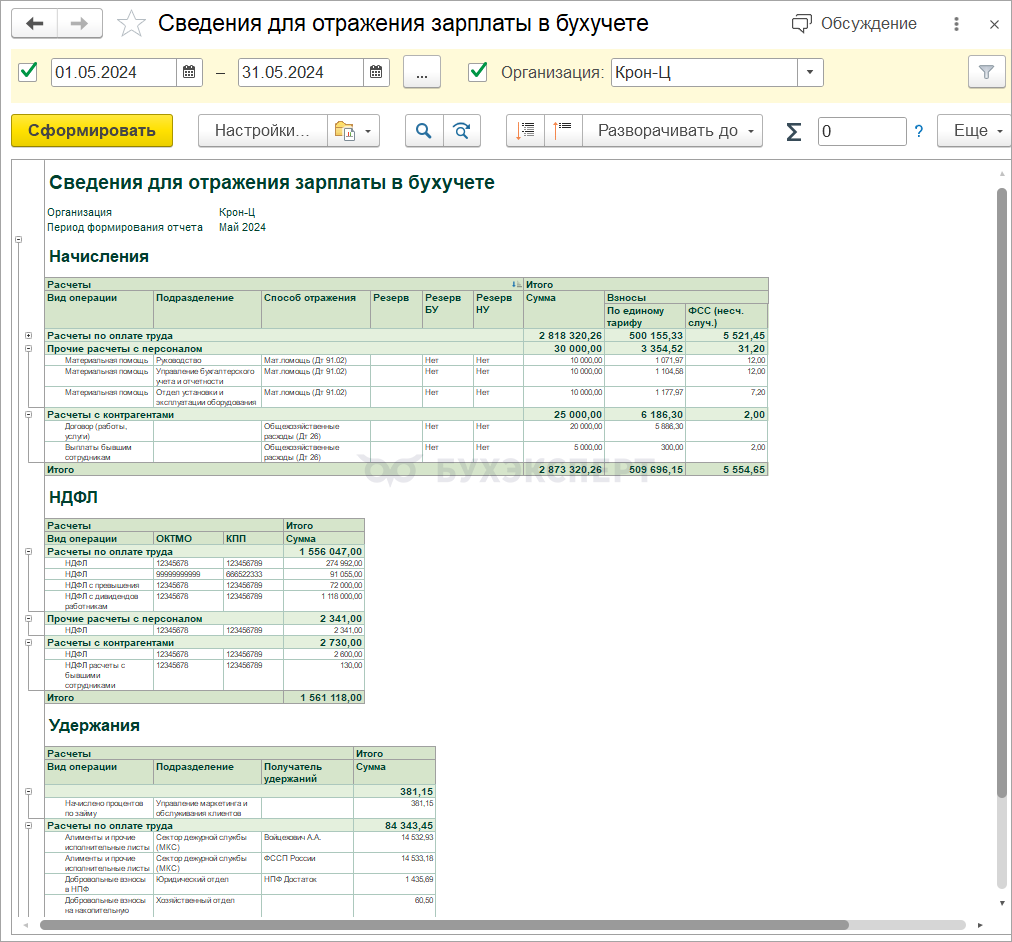Click the Сформировать button
Image resolution: width=1012 pixels, height=942 pixels.
coord(92,131)
